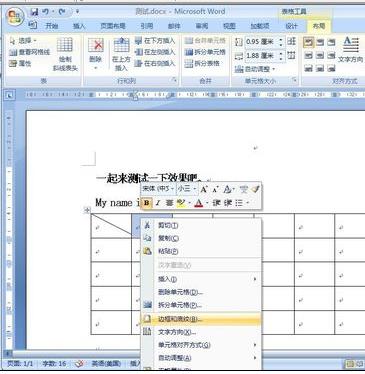Viewport: 365px width, 374px height.
Task: Choose Text Direction (文字方向) in context menu
Action: click(x=202, y=332)
